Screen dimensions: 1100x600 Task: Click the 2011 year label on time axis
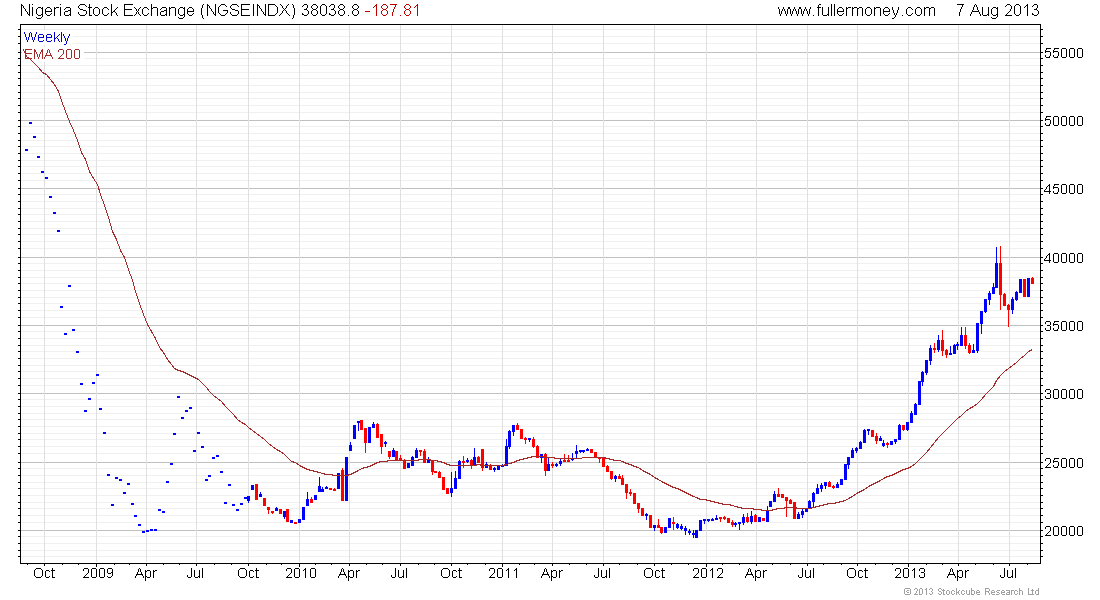(x=503, y=573)
